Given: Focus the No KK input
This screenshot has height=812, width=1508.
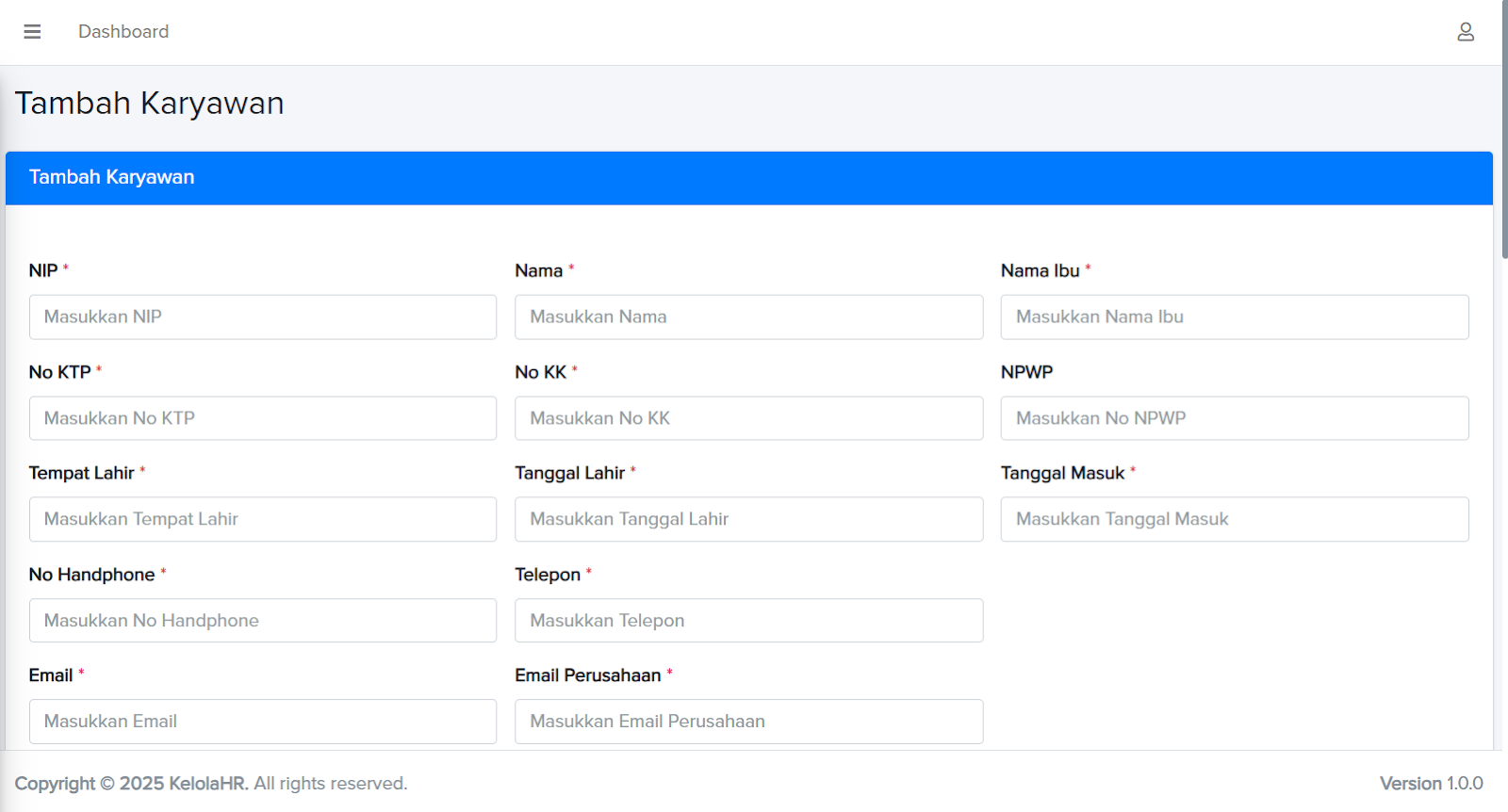Looking at the screenshot, I should pyautogui.click(x=748, y=418).
